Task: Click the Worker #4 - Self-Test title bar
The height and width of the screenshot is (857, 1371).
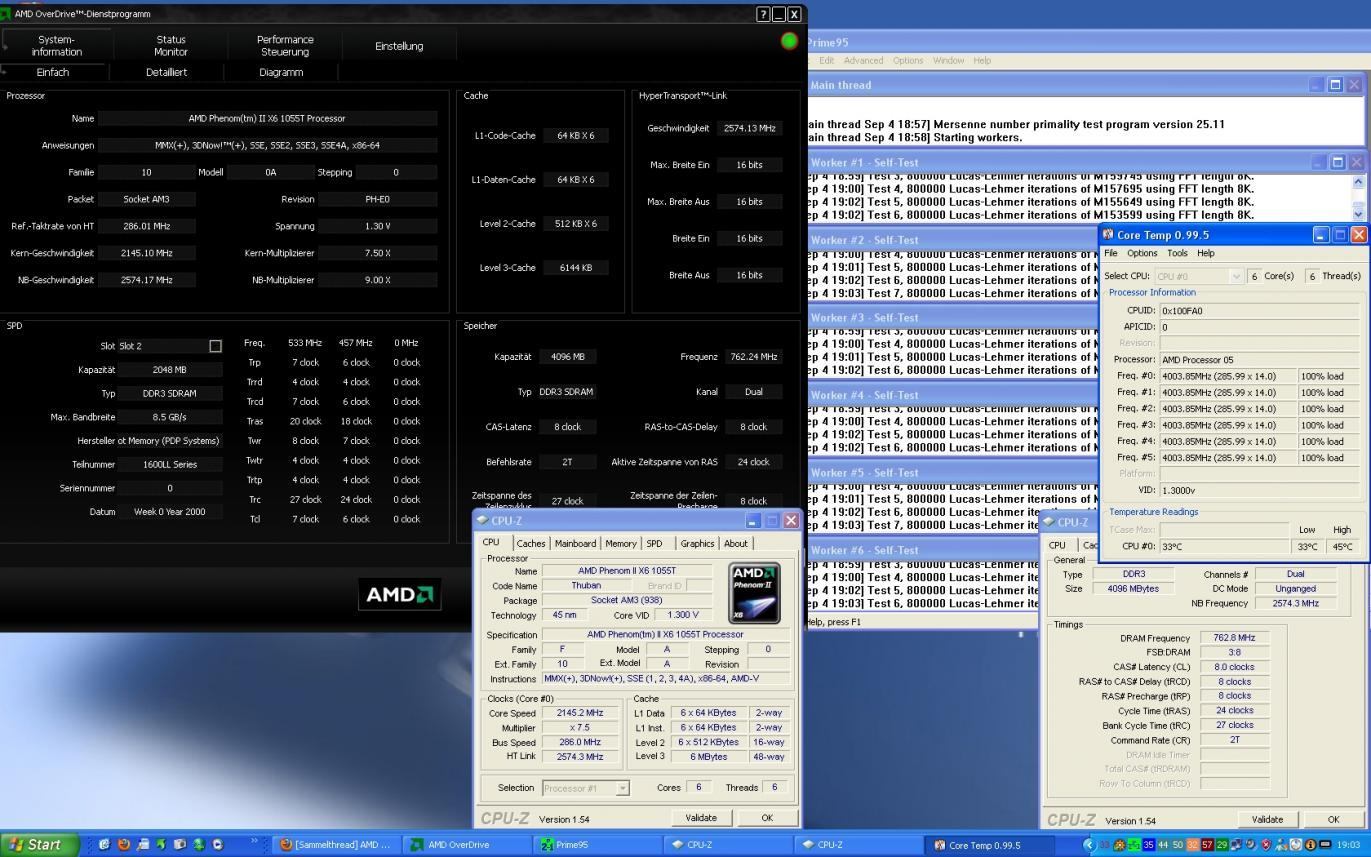Action: pos(952,395)
